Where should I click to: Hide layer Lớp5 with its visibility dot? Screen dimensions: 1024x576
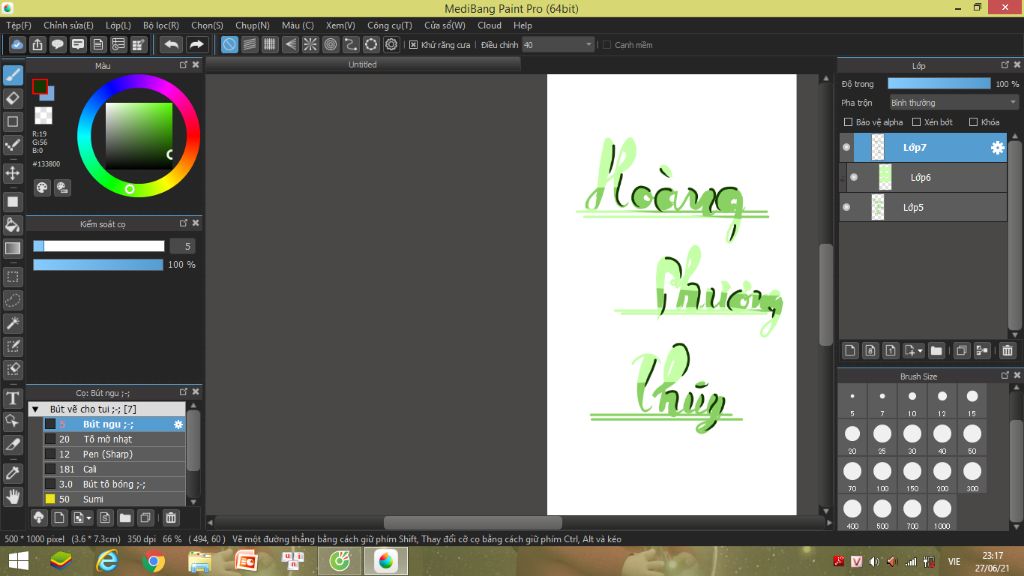click(x=846, y=208)
